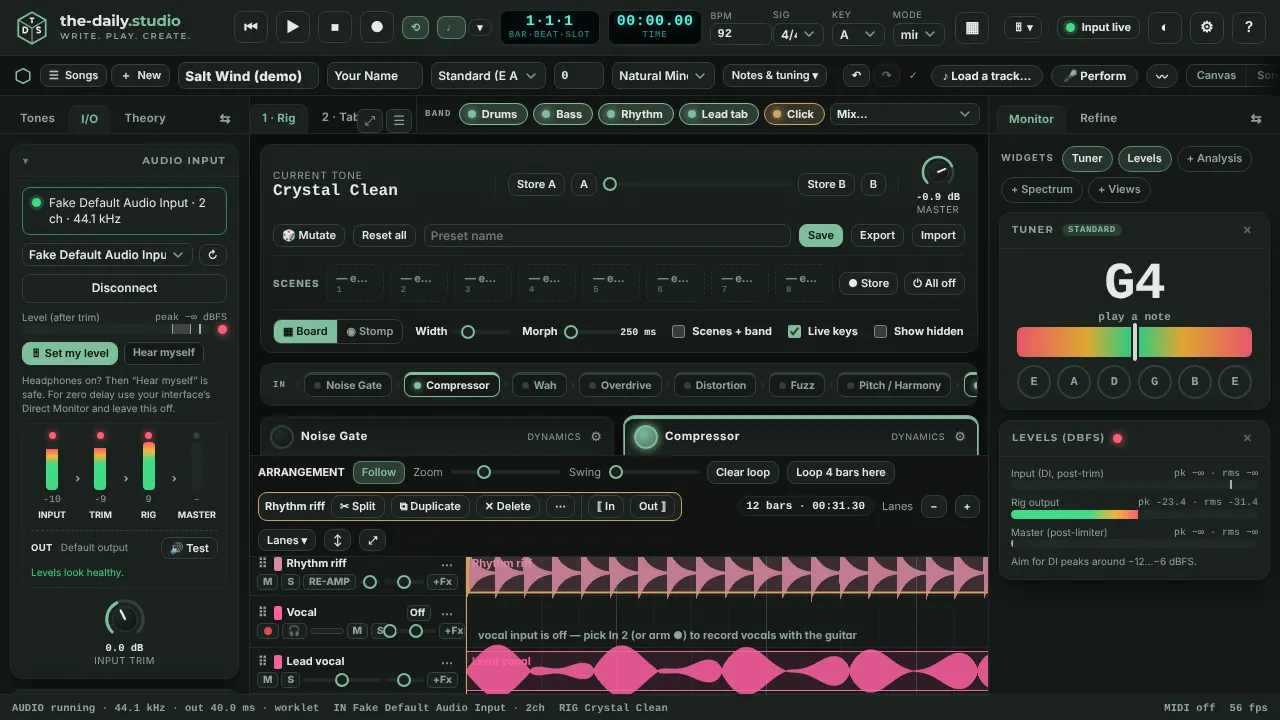Enable the Show hidden checkbox
1280x720 pixels.
click(x=881, y=331)
